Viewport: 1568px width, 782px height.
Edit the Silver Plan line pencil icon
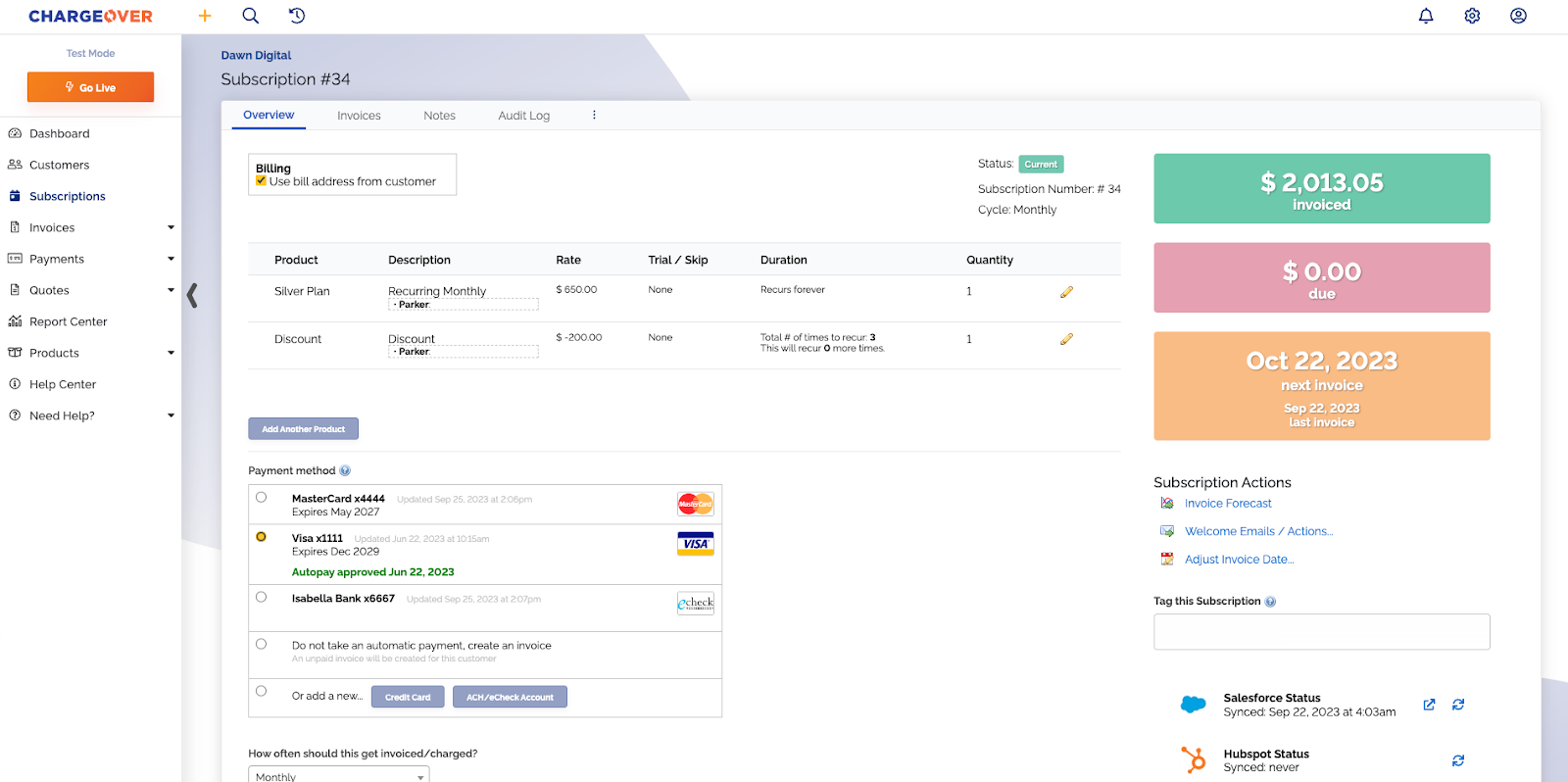click(1066, 292)
